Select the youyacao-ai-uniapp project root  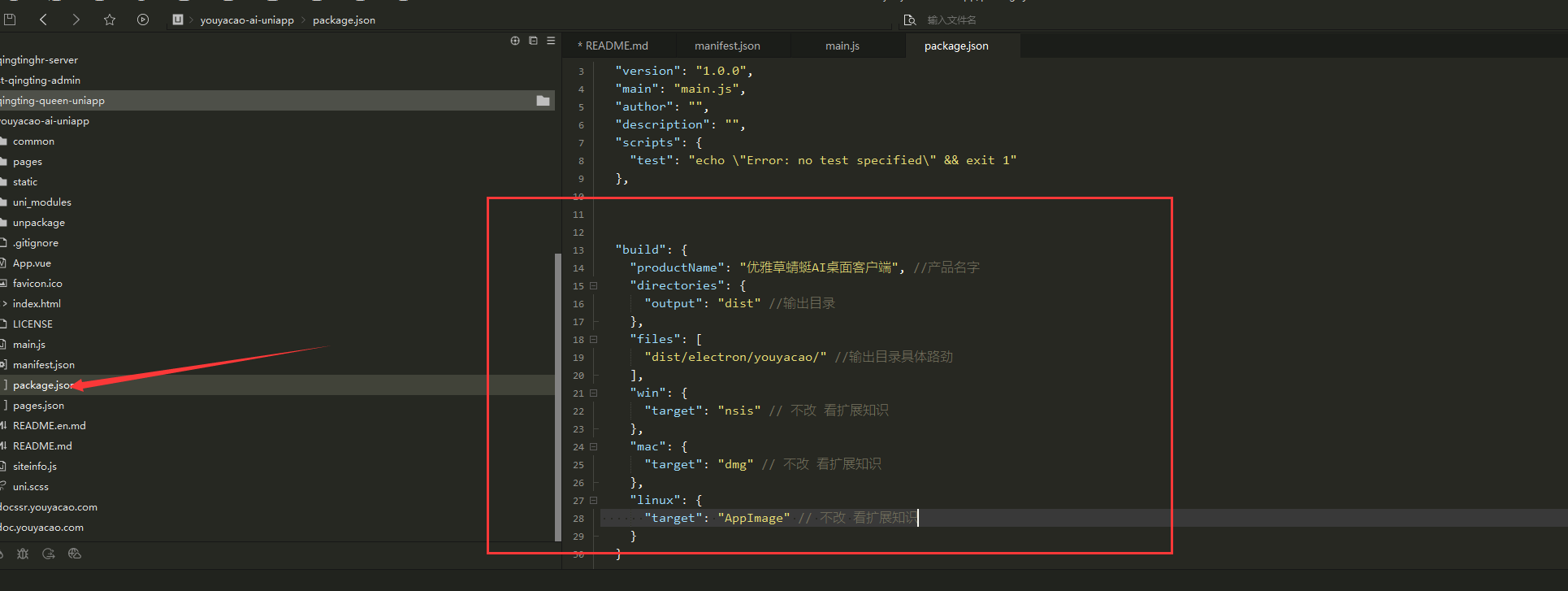(45, 121)
